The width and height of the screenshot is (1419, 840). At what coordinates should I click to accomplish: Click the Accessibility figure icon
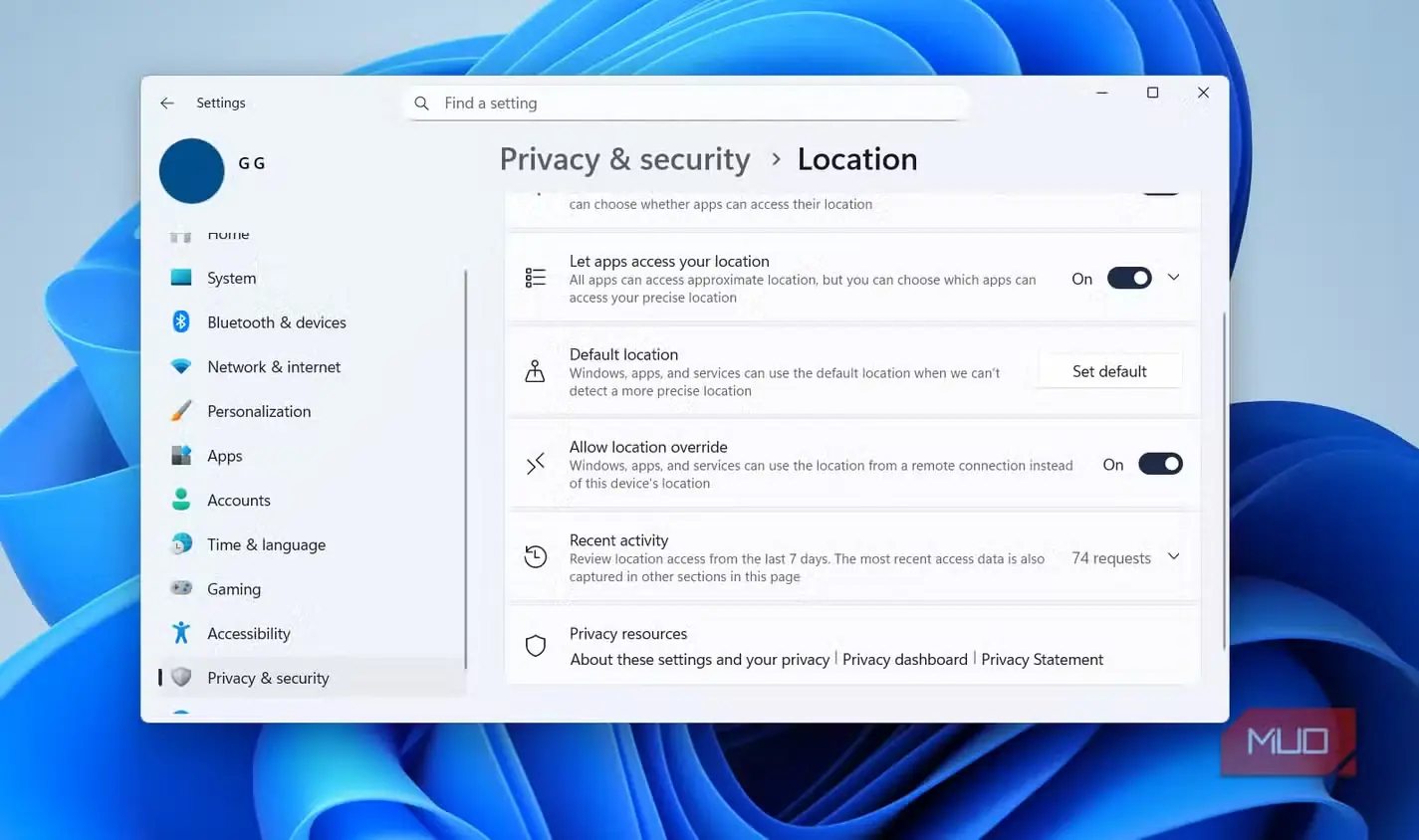point(181,633)
